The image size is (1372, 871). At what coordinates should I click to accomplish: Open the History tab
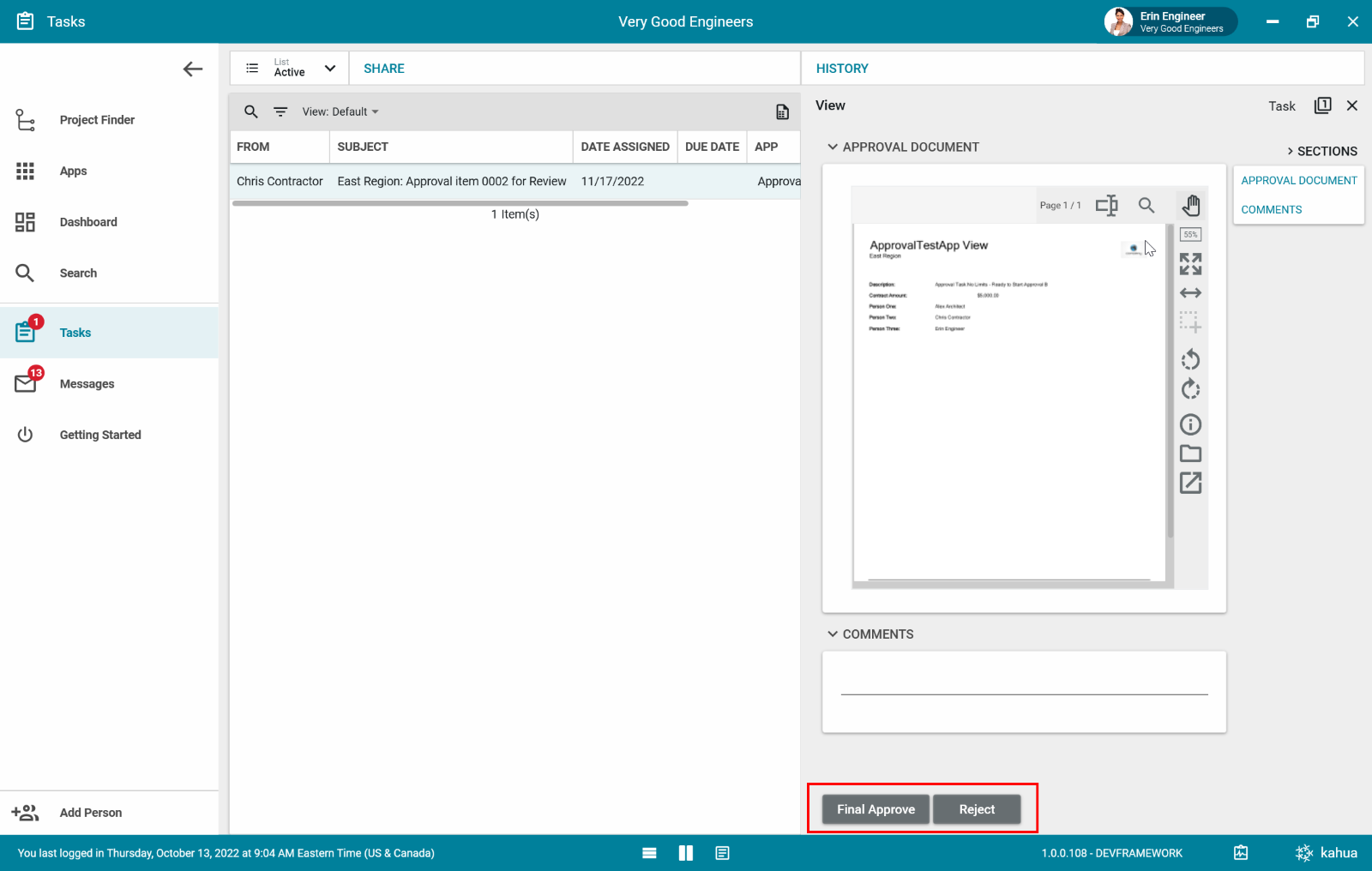pyautogui.click(x=842, y=69)
